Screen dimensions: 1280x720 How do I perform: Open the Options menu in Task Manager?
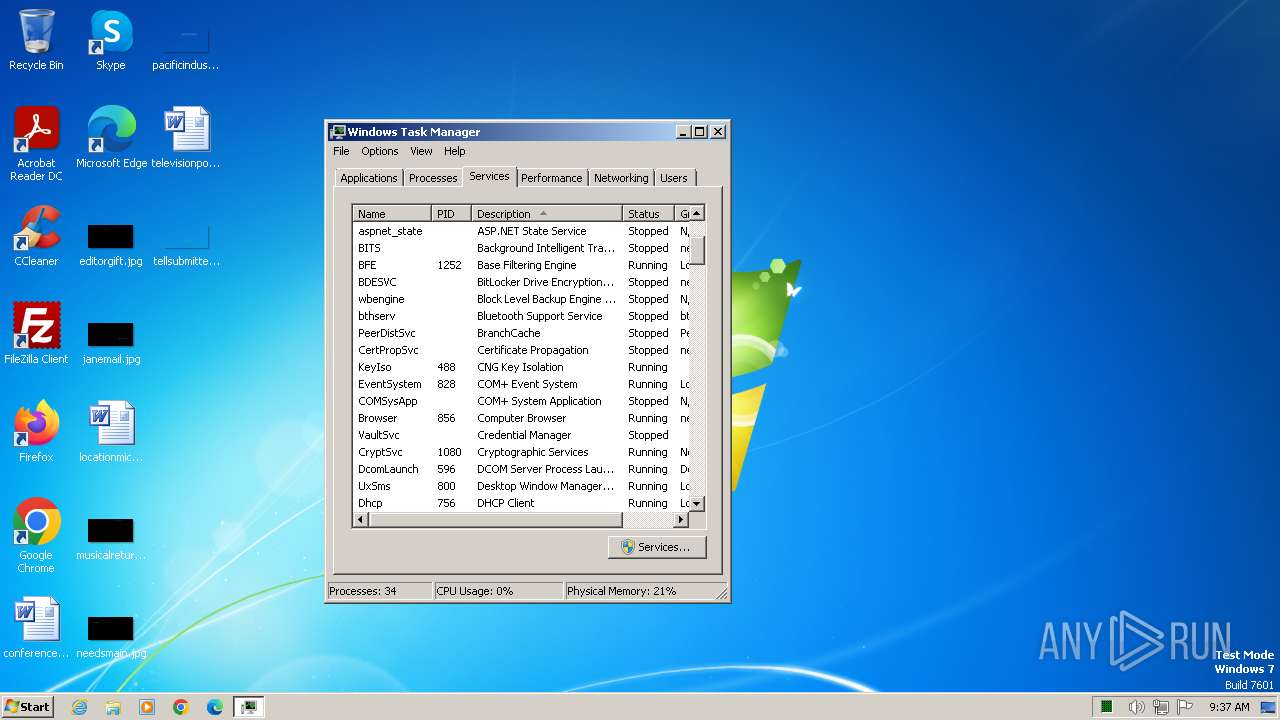[x=380, y=151]
